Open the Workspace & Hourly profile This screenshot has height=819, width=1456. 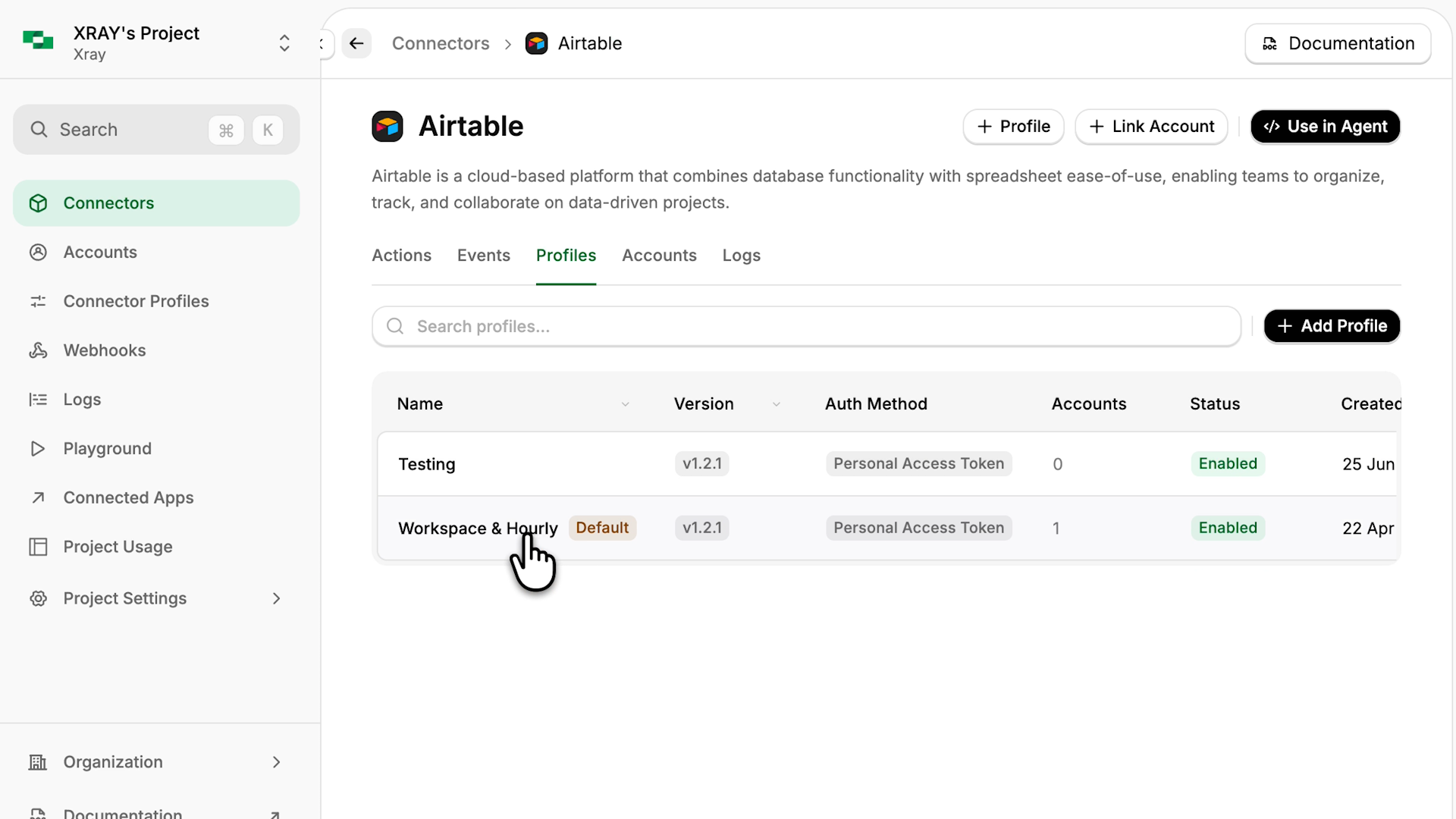(478, 529)
